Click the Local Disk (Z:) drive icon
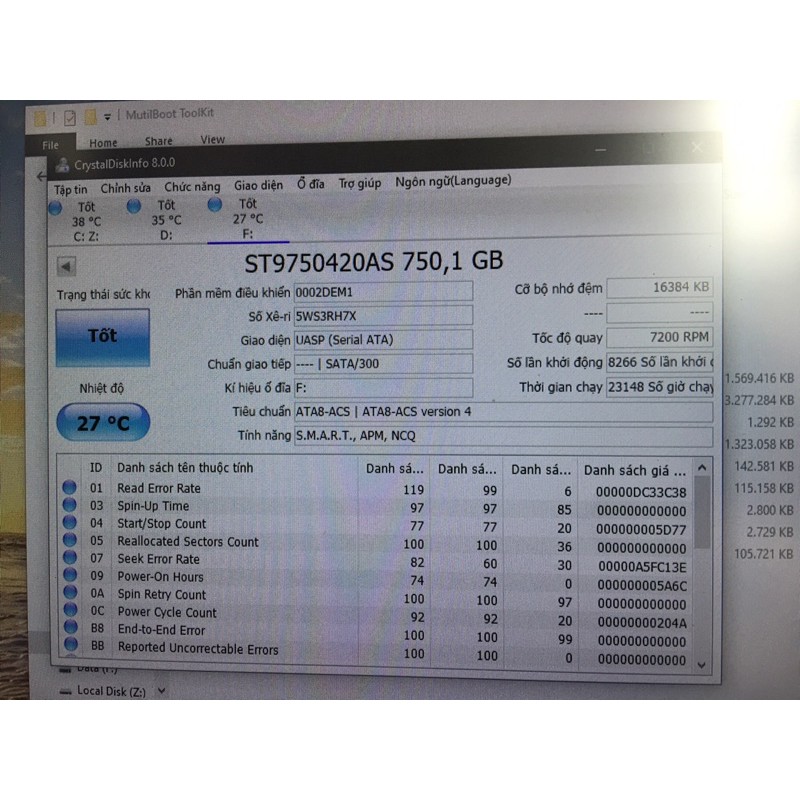The image size is (800, 800). point(65,691)
